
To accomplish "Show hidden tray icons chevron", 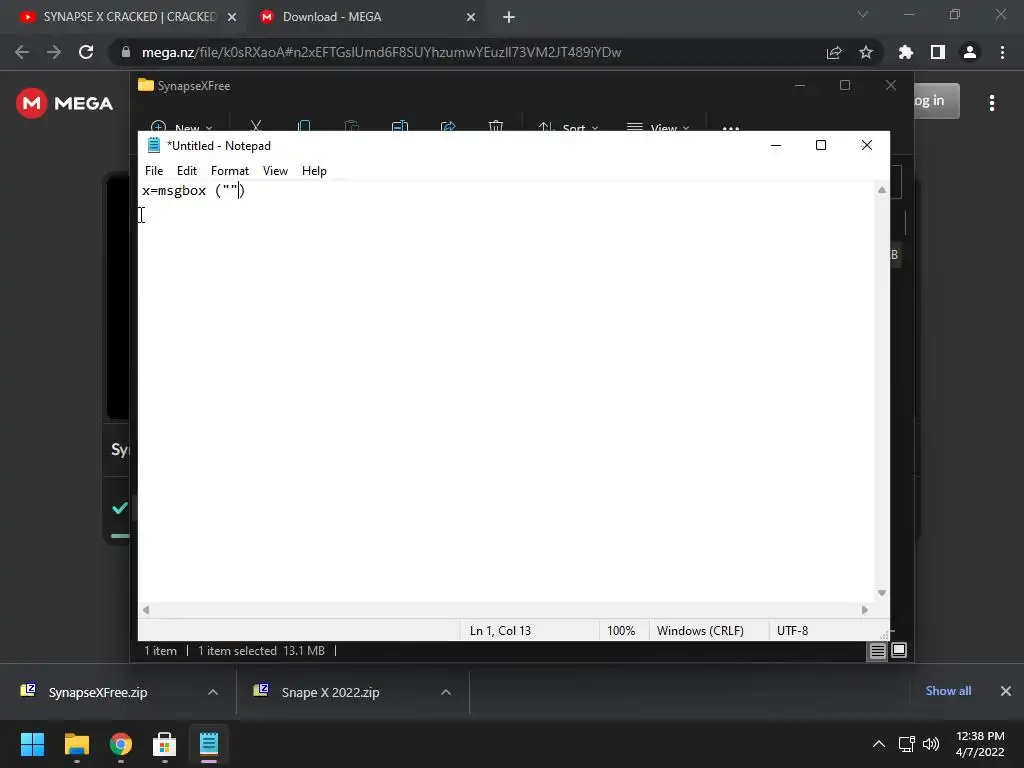I will (x=879, y=744).
